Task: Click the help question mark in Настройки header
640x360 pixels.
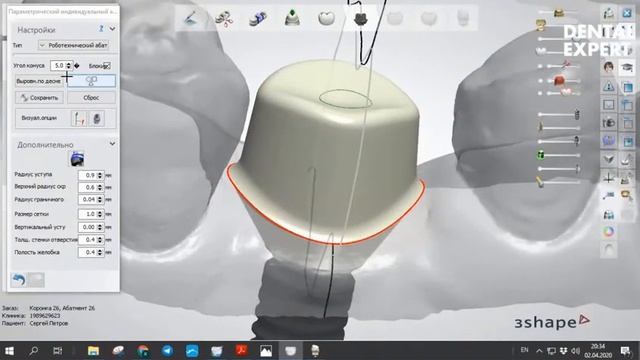Action: click(101, 29)
